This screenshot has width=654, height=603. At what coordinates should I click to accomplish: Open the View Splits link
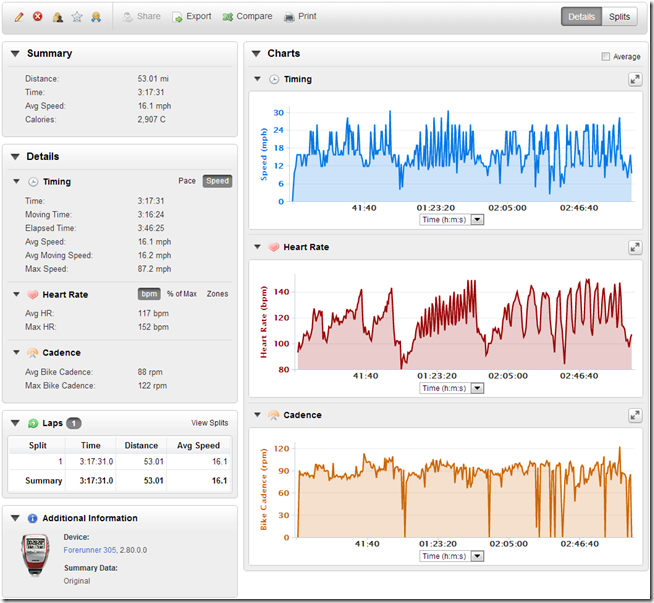click(209, 423)
